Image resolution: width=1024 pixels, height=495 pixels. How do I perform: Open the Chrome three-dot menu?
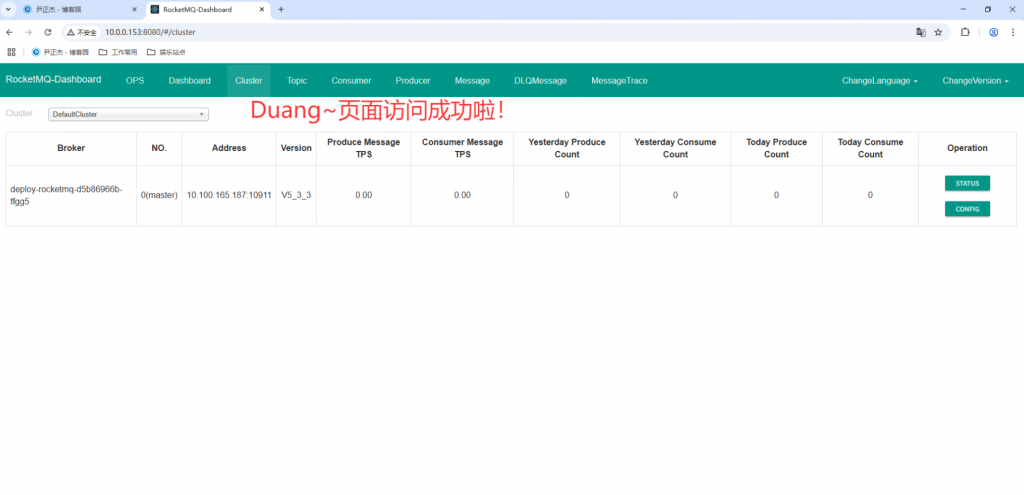click(x=1014, y=32)
